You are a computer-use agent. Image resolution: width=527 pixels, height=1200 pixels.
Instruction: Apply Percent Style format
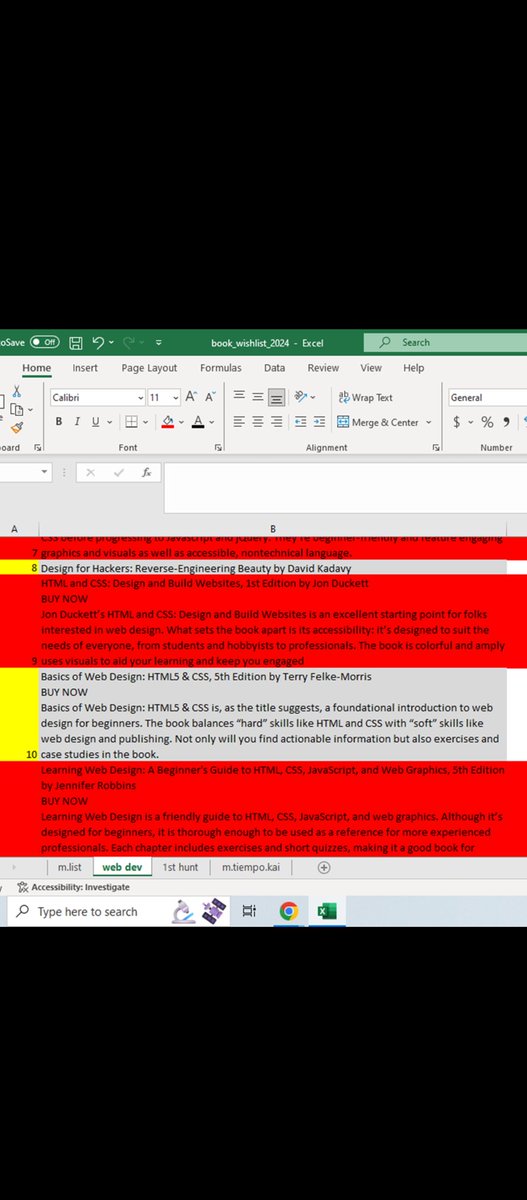point(487,422)
